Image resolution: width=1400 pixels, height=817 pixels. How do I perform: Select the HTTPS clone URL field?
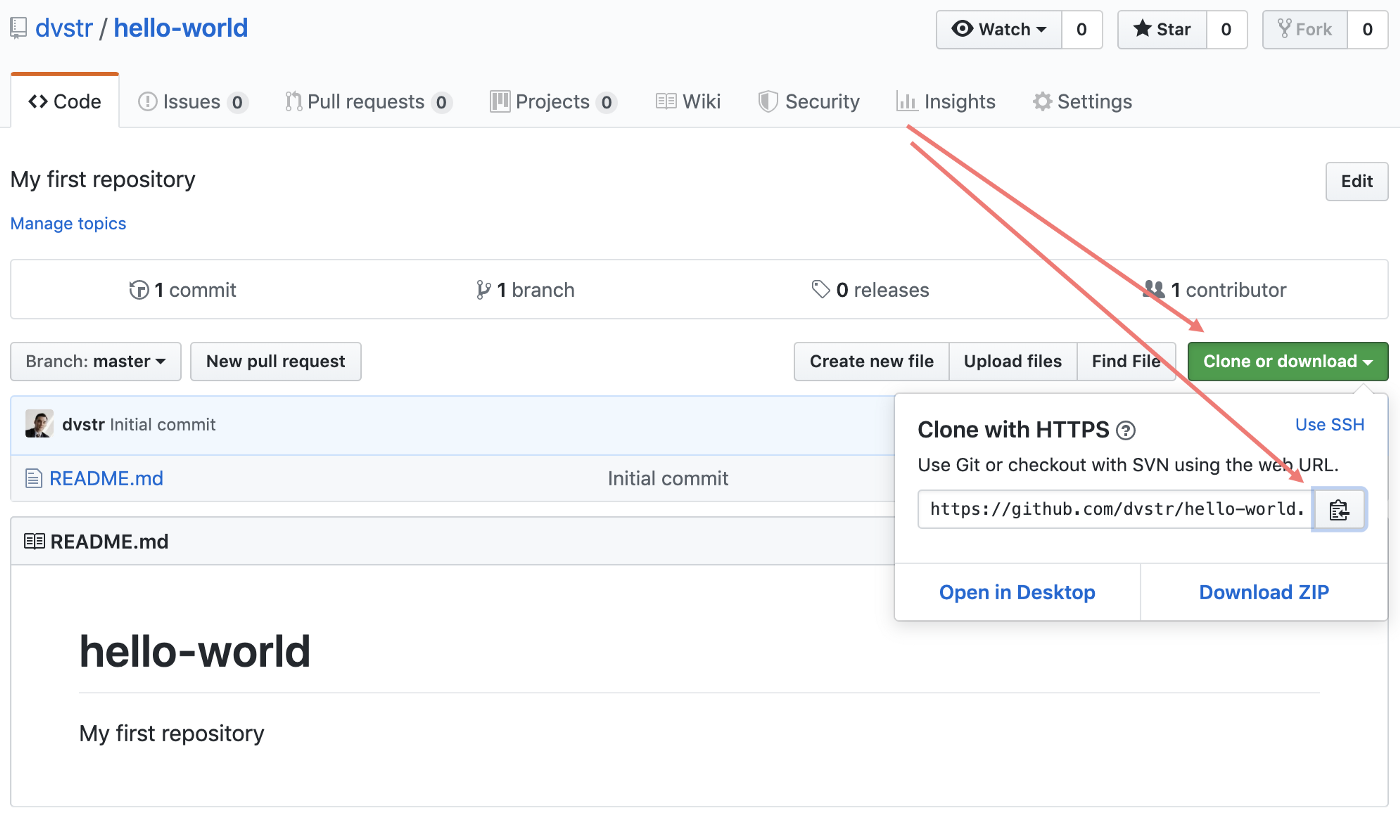(1116, 509)
